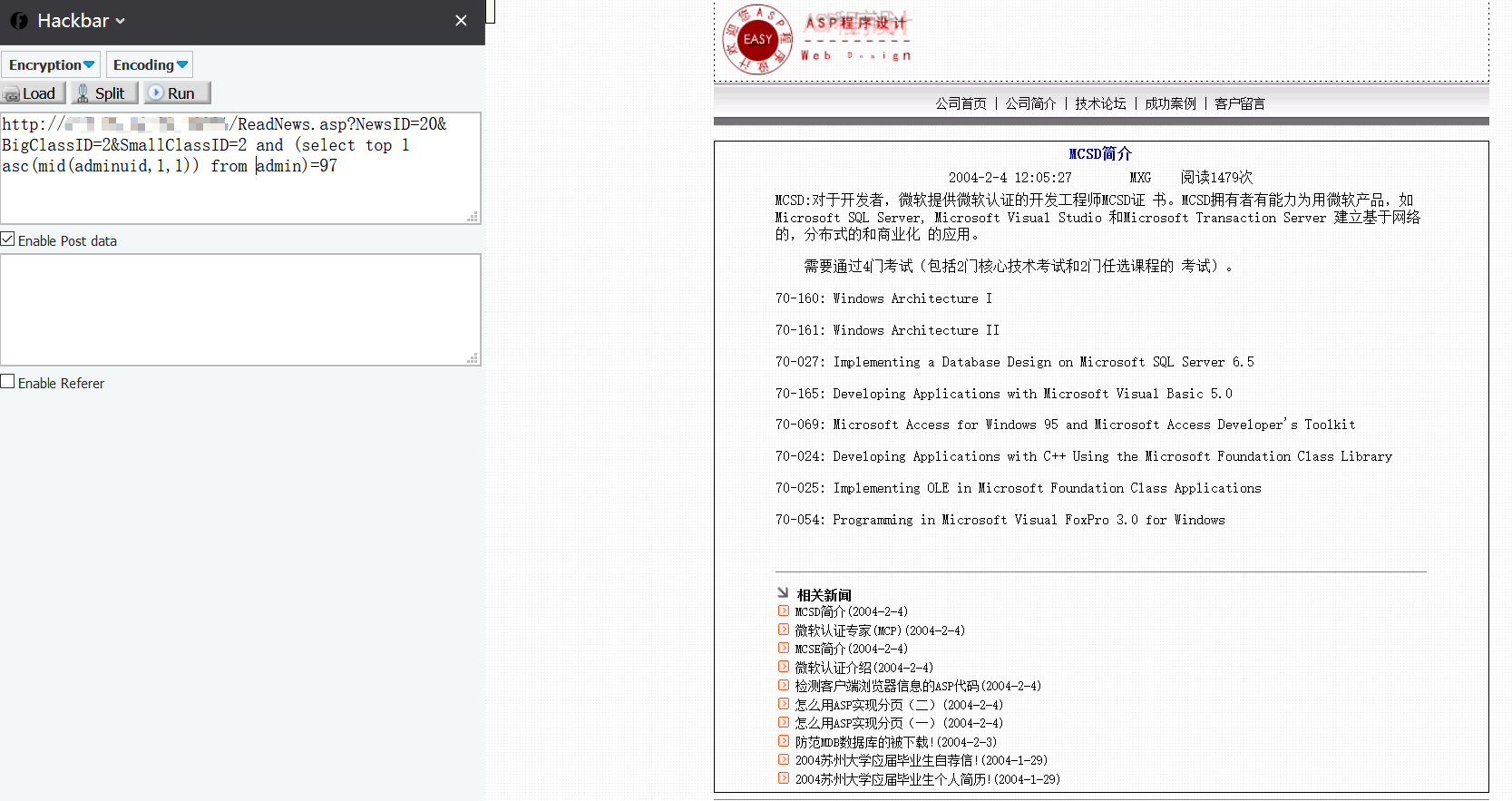This screenshot has width=1512, height=801.
Task: Click the 70-054 Visual FoxPro line
Action: (1000, 520)
